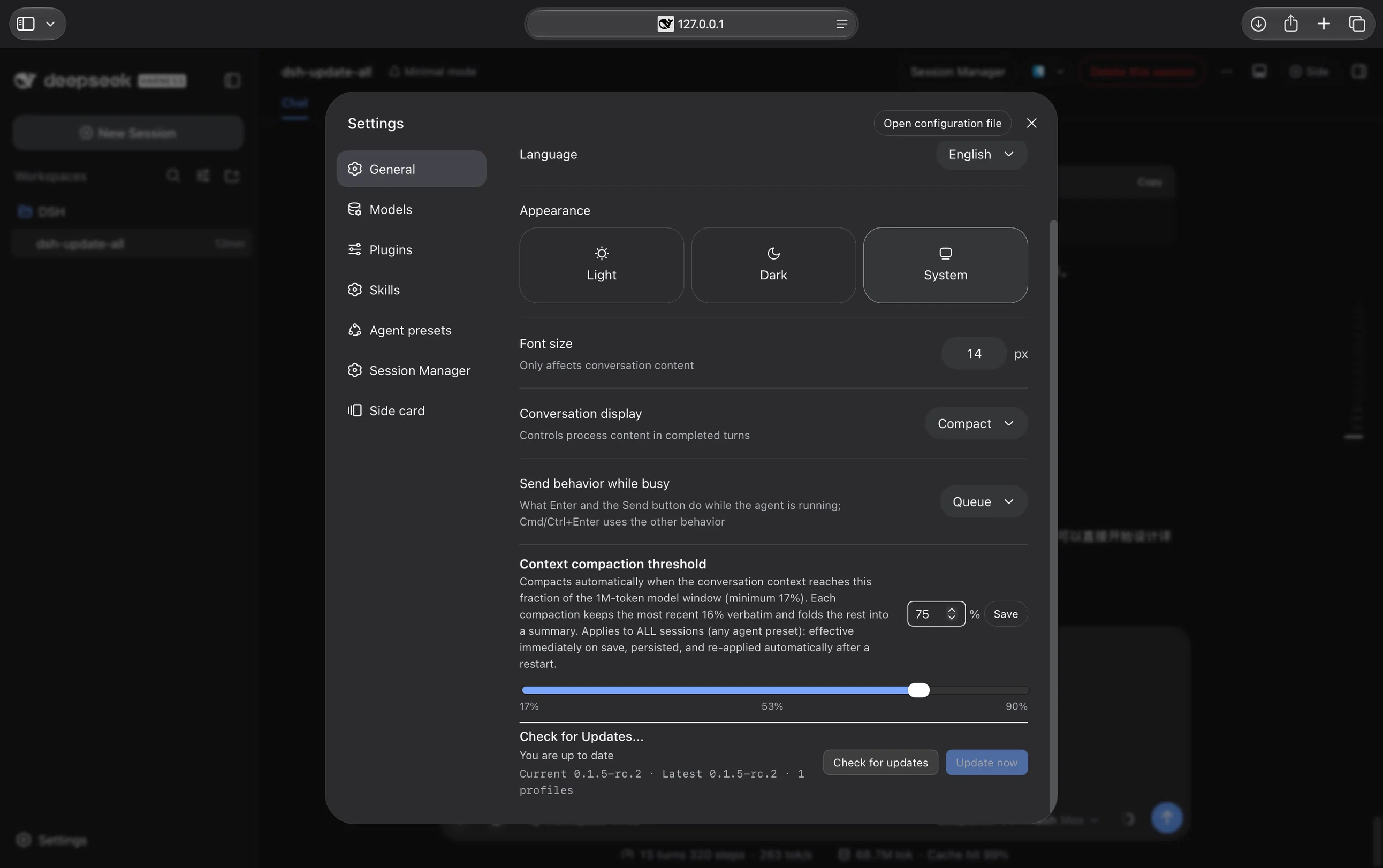
Task: Close the Settings dialog with X
Action: pyautogui.click(x=1031, y=123)
